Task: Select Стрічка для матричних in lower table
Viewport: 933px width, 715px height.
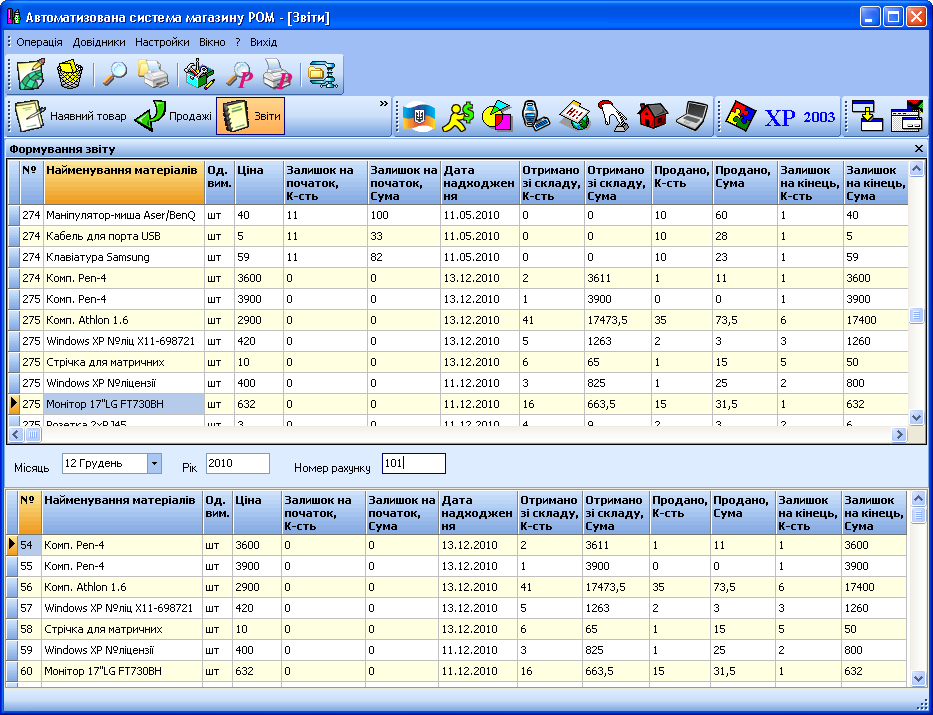Action: [123, 629]
